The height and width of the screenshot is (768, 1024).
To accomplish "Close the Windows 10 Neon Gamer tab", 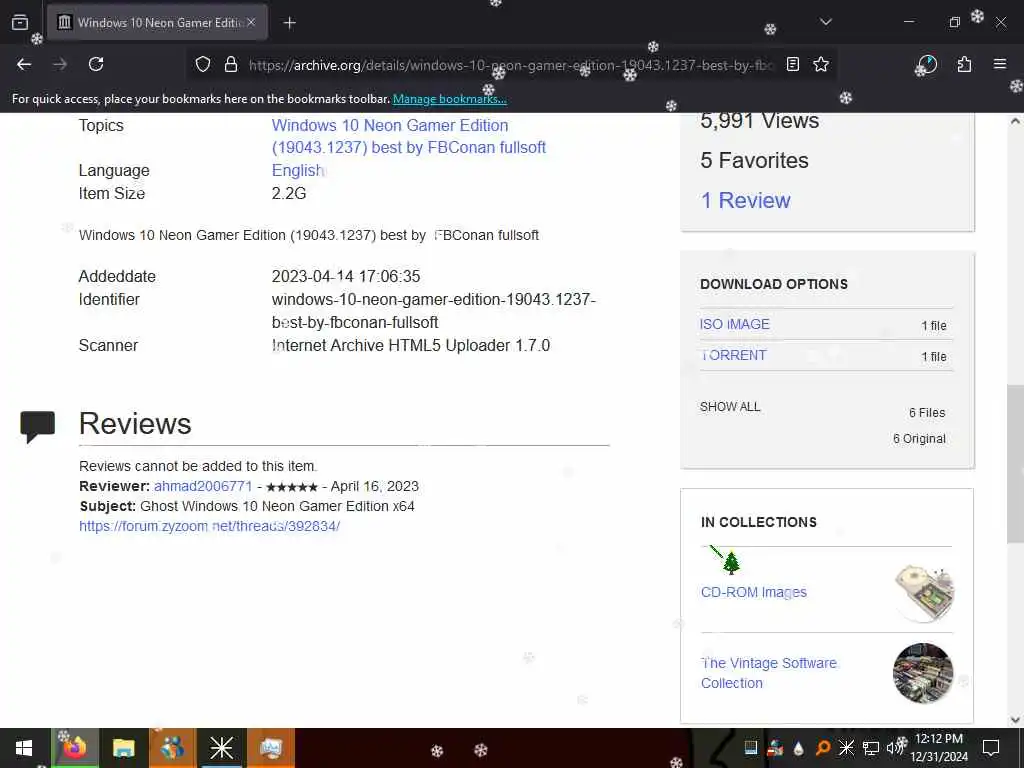I will tap(251, 22).
